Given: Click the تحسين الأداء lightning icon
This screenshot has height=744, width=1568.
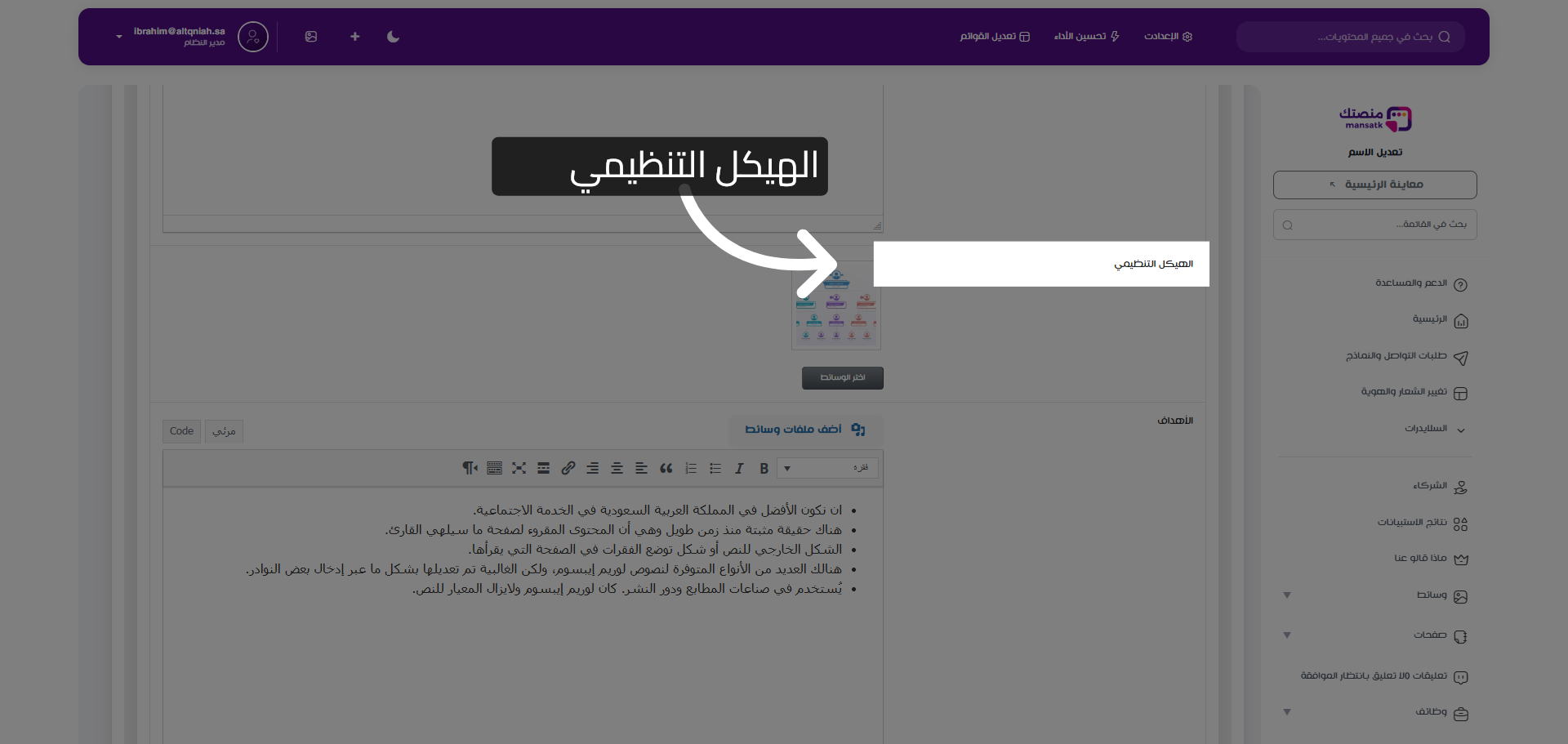Looking at the screenshot, I should [1086, 37].
